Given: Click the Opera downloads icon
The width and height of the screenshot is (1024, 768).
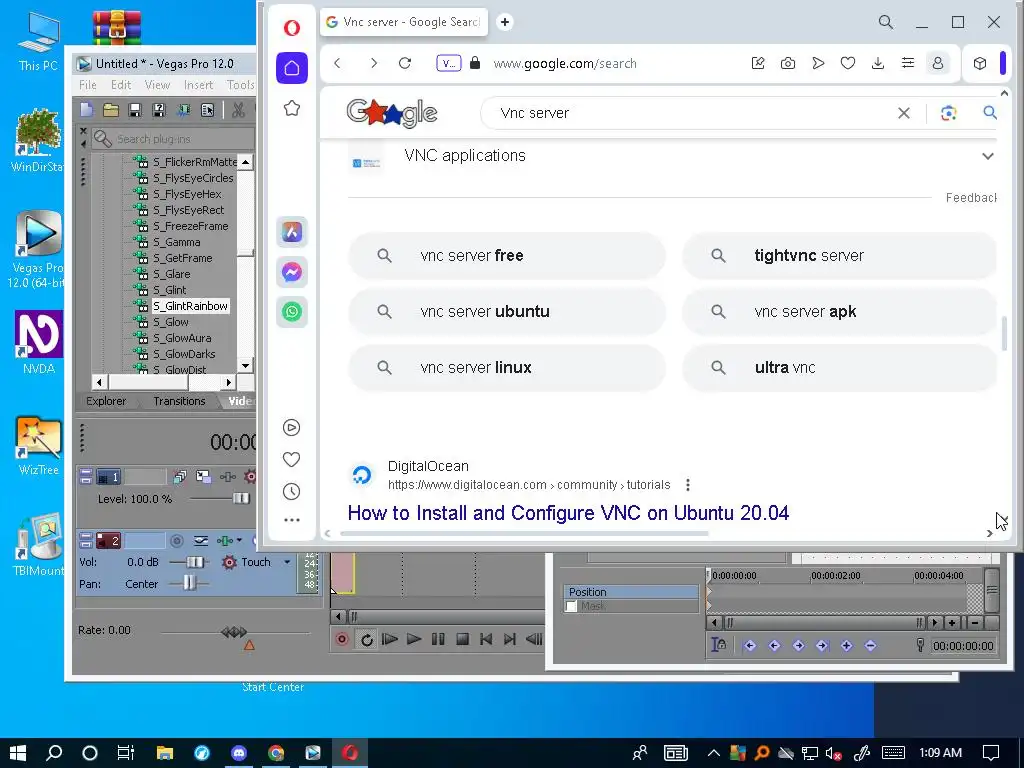Looking at the screenshot, I should [x=878, y=63].
